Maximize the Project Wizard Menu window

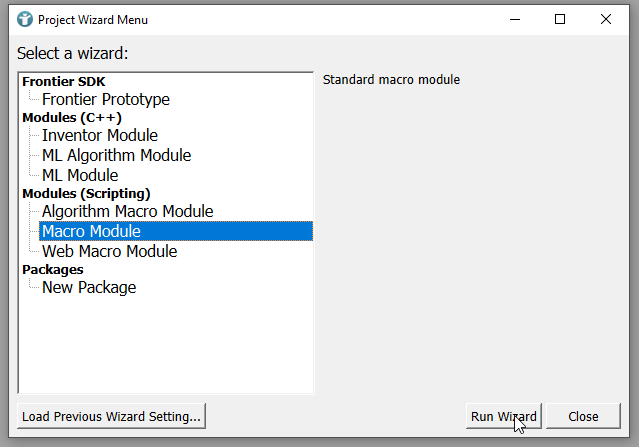[x=560, y=19]
